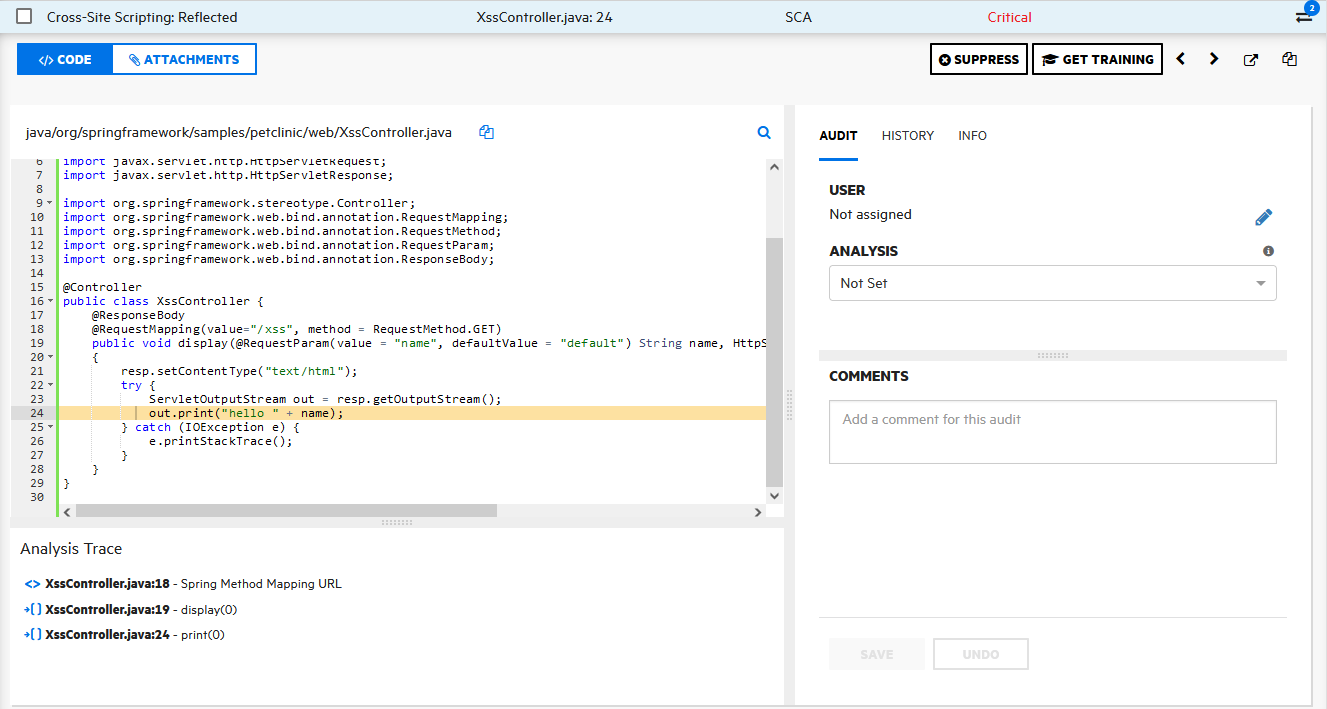Click the Get Training button

[x=1097, y=59]
